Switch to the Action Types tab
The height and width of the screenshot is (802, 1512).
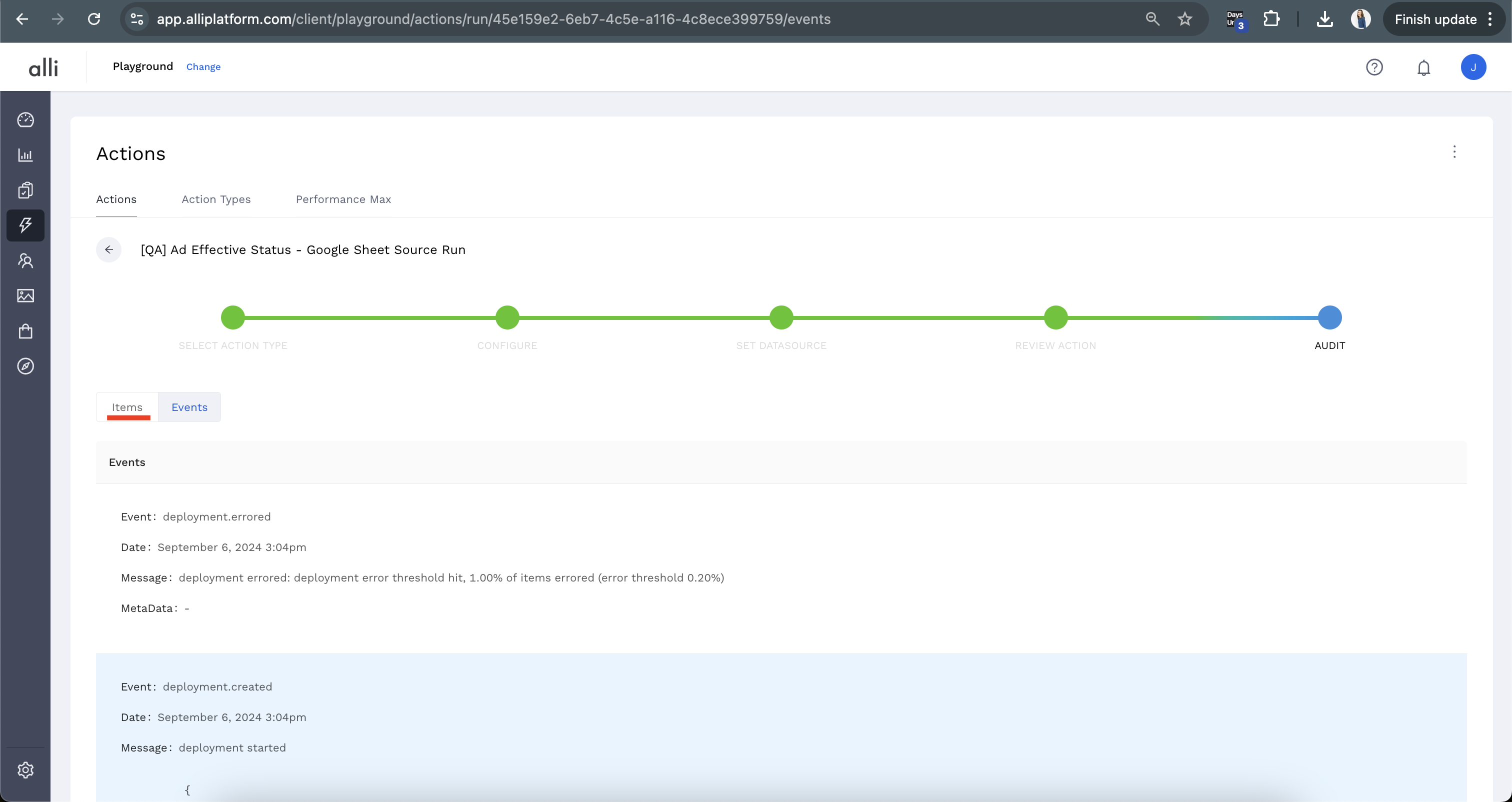coord(216,199)
